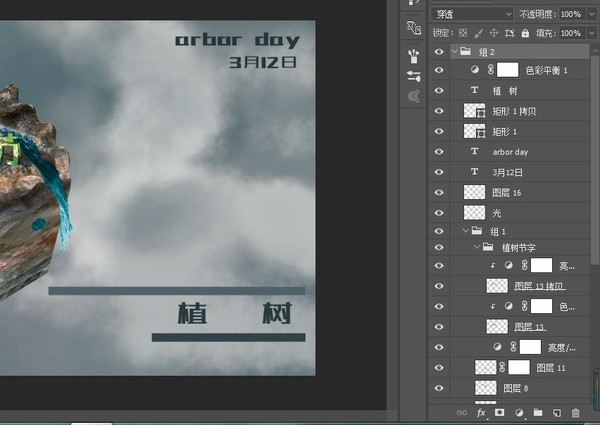Click the '3月12日' text on canvas

pyautogui.click(x=262, y=62)
